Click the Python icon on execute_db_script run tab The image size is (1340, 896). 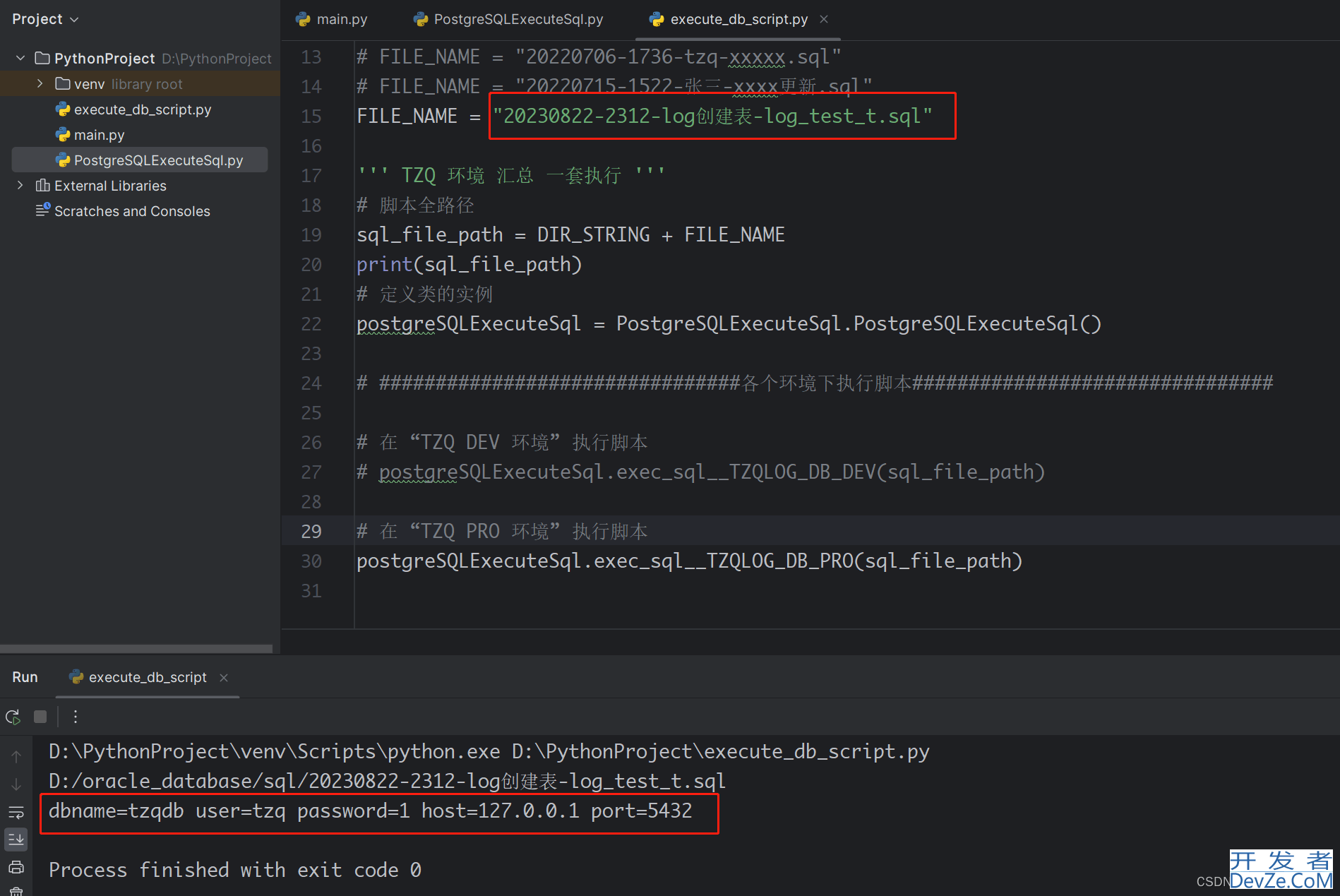tap(76, 677)
